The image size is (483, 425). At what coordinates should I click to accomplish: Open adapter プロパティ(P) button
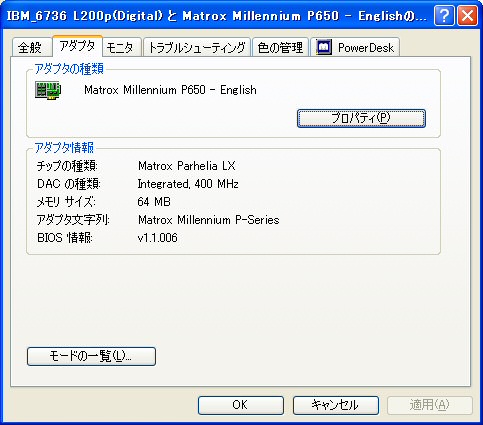361,118
